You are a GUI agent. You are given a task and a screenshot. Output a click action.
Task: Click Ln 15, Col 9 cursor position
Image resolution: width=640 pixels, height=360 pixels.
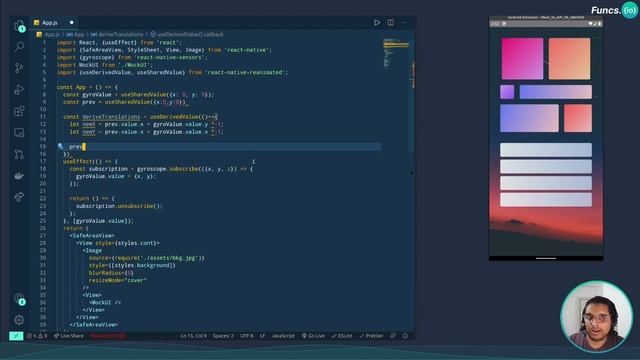pos(193,336)
